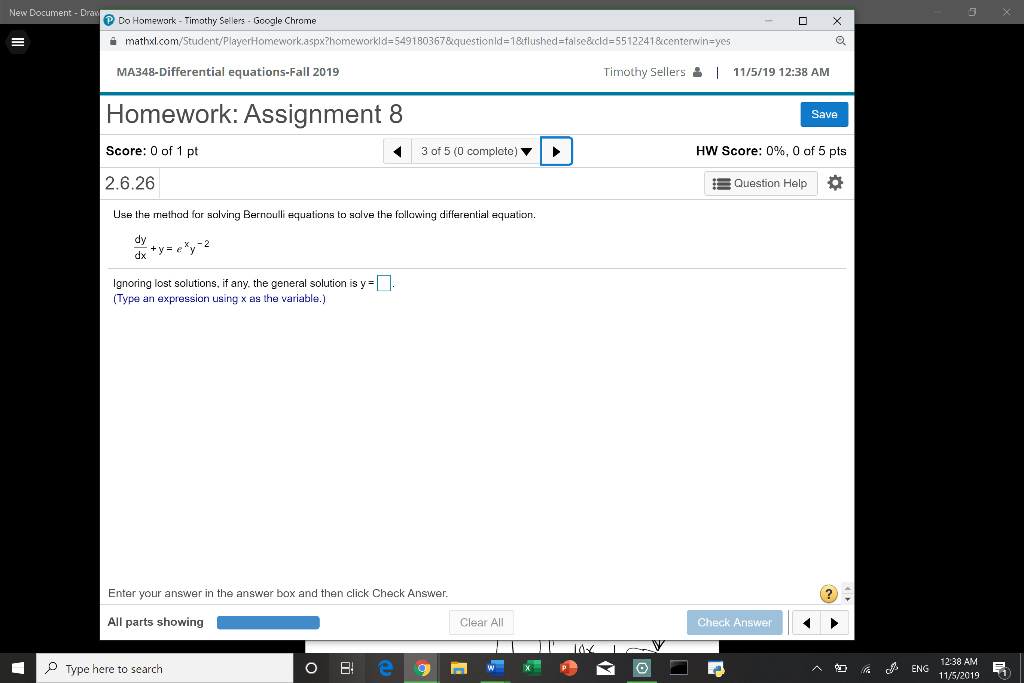Launch Excel from the taskbar

[531, 668]
